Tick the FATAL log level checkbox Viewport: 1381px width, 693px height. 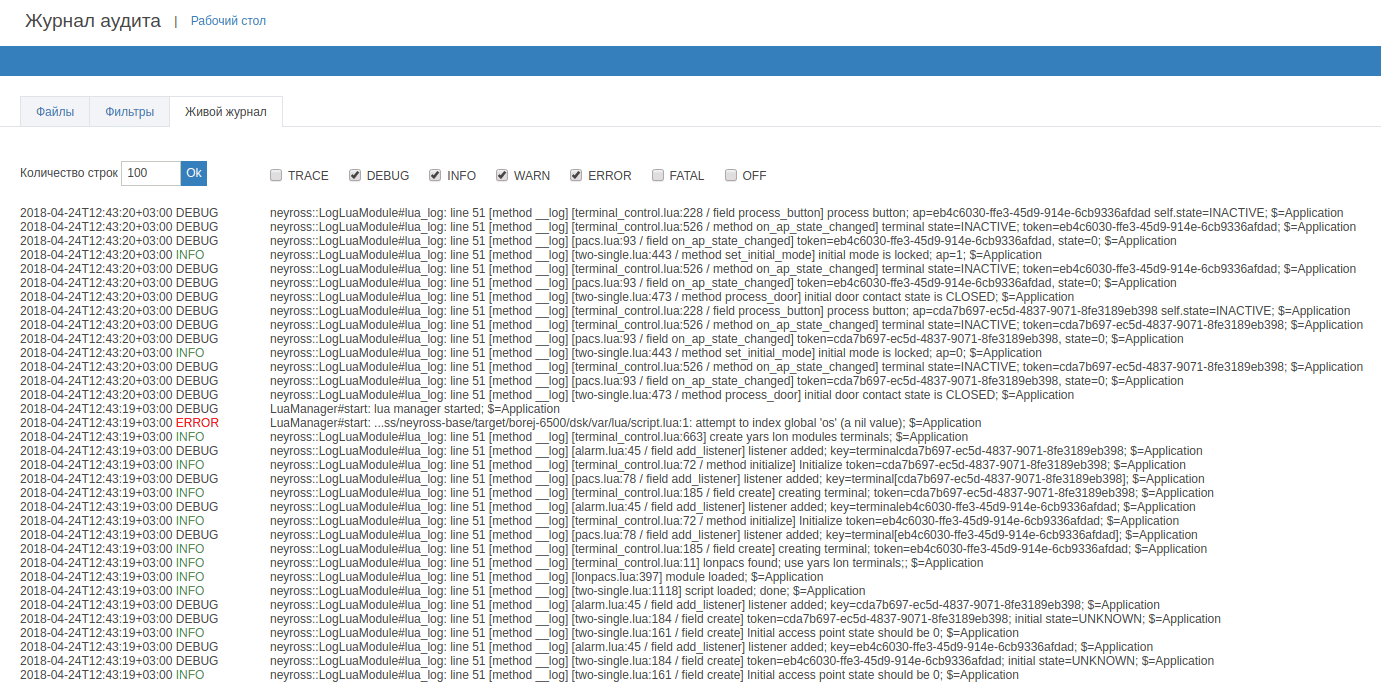[x=658, y=176]
